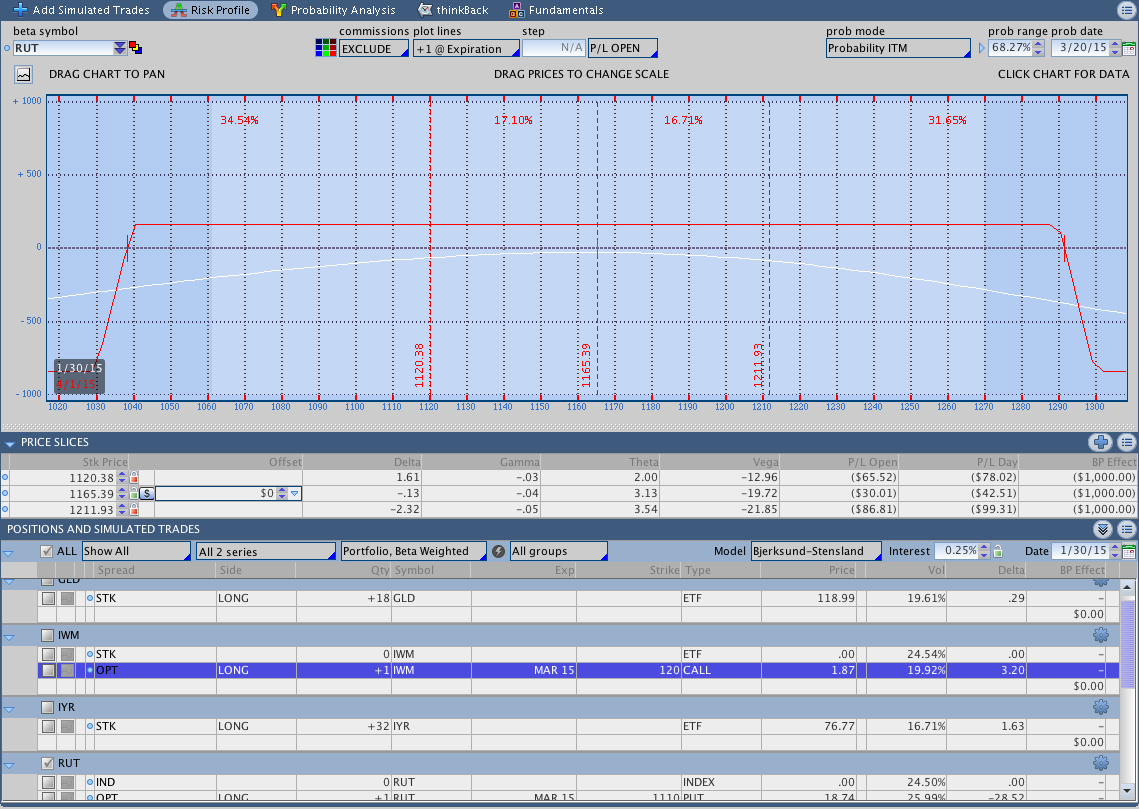Open the prob date calendar icon
This screenshot has width=1139, height=809.
point(1129,49)
